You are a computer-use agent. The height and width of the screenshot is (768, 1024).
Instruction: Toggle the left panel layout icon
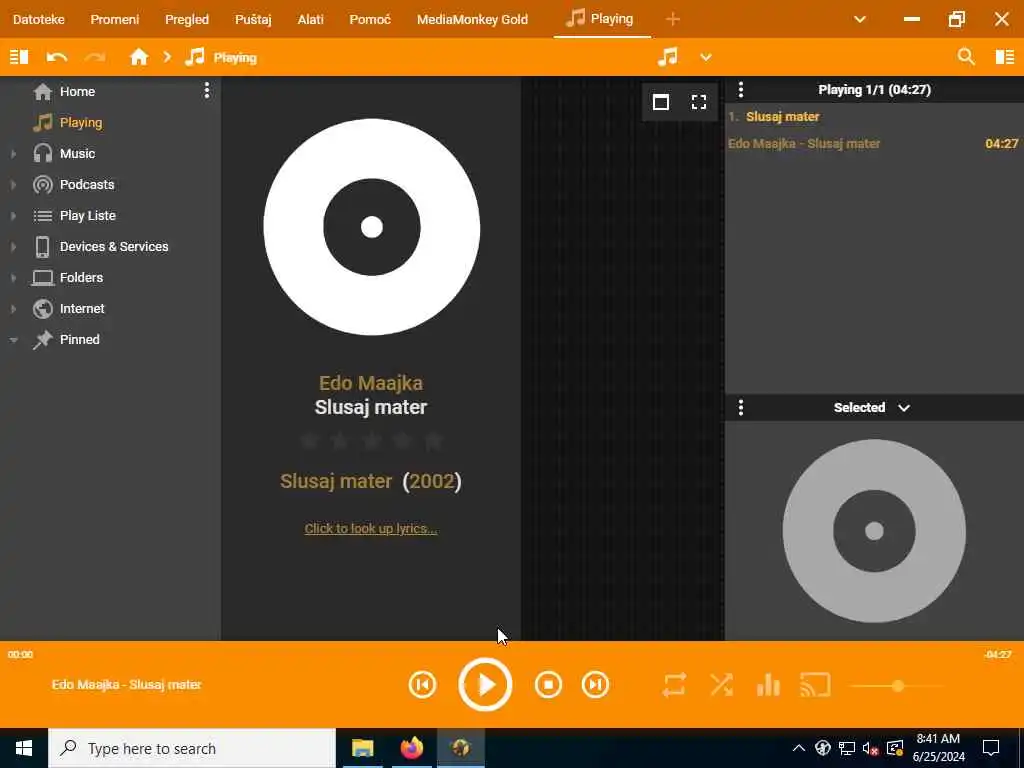pyautogui.click(x=19, y=57)
